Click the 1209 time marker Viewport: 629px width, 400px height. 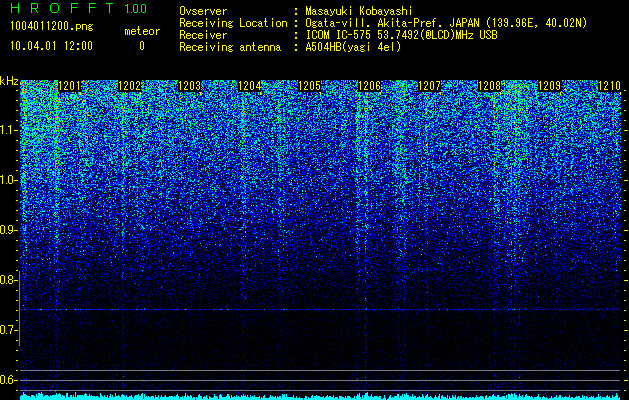click(x=549, y=86)
